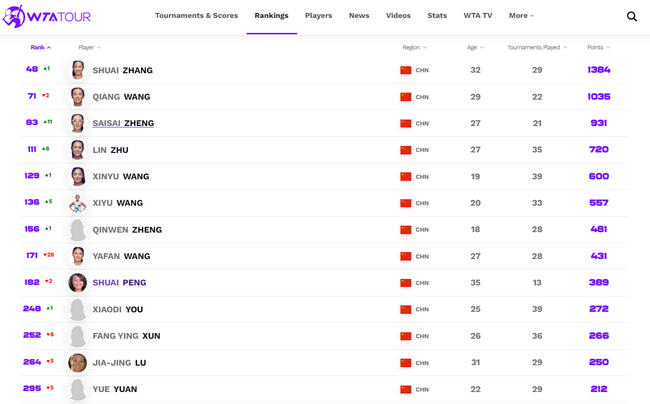
Task: Click Xiyu Wang's avatar photo
Action: (x=78, y=203)
